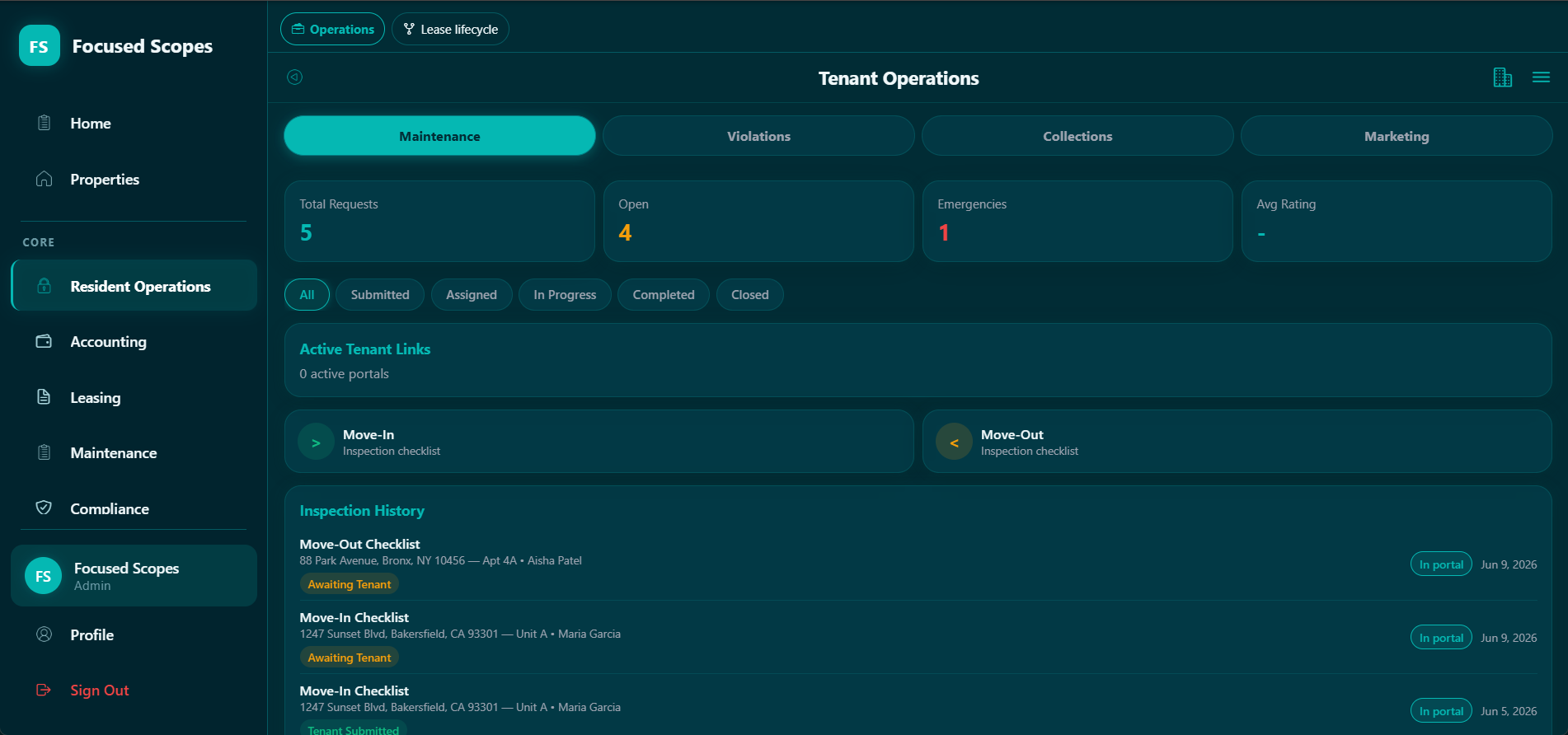Viewport: 1568px width, 735px height.
Task: Select the Operations top tab
Action: point(332,29)
